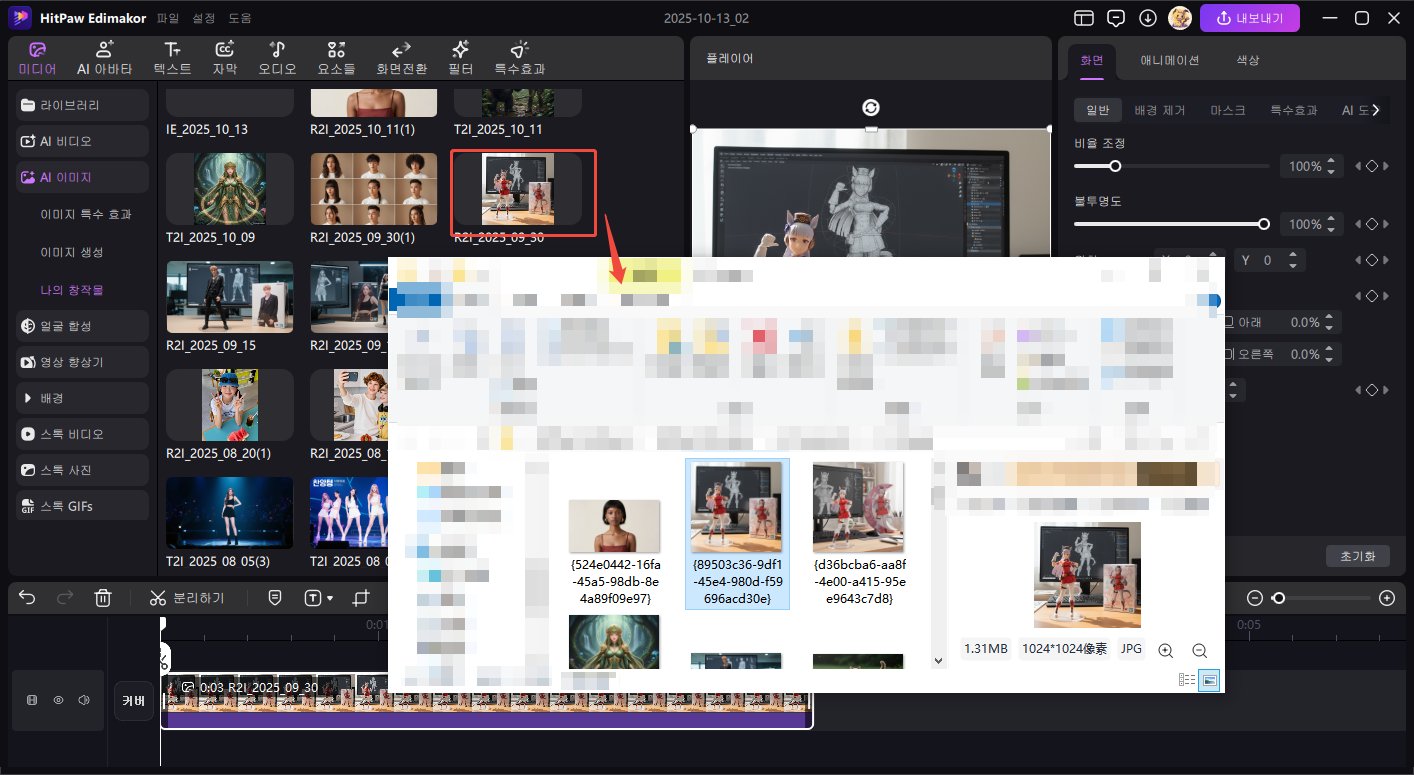Open the AI 아바타 tool
This screenshot has height=775, width=1414.
[x=104, y=58]
